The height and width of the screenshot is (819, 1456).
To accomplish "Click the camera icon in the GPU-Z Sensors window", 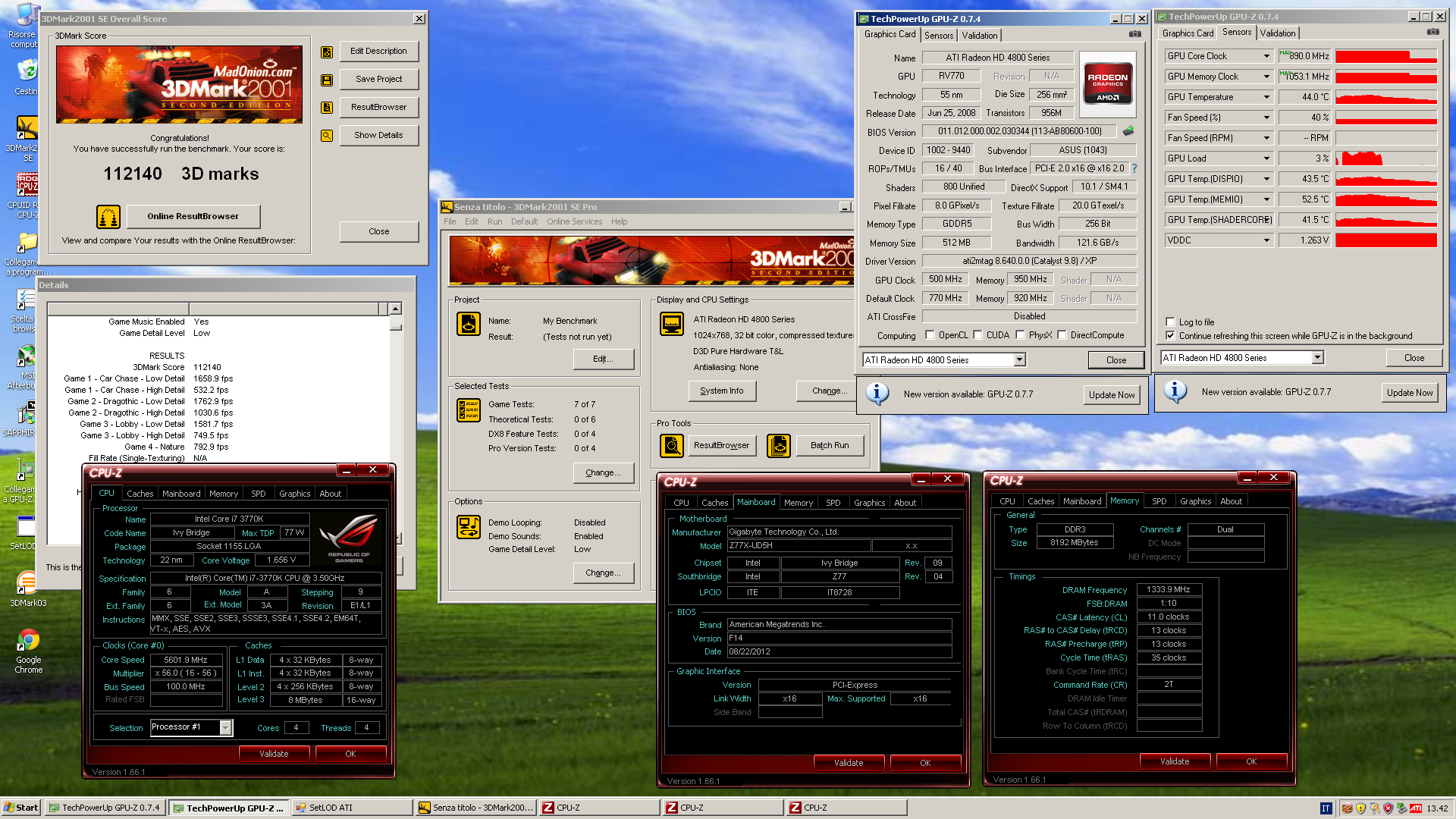I will click(x=1433, y=32).
